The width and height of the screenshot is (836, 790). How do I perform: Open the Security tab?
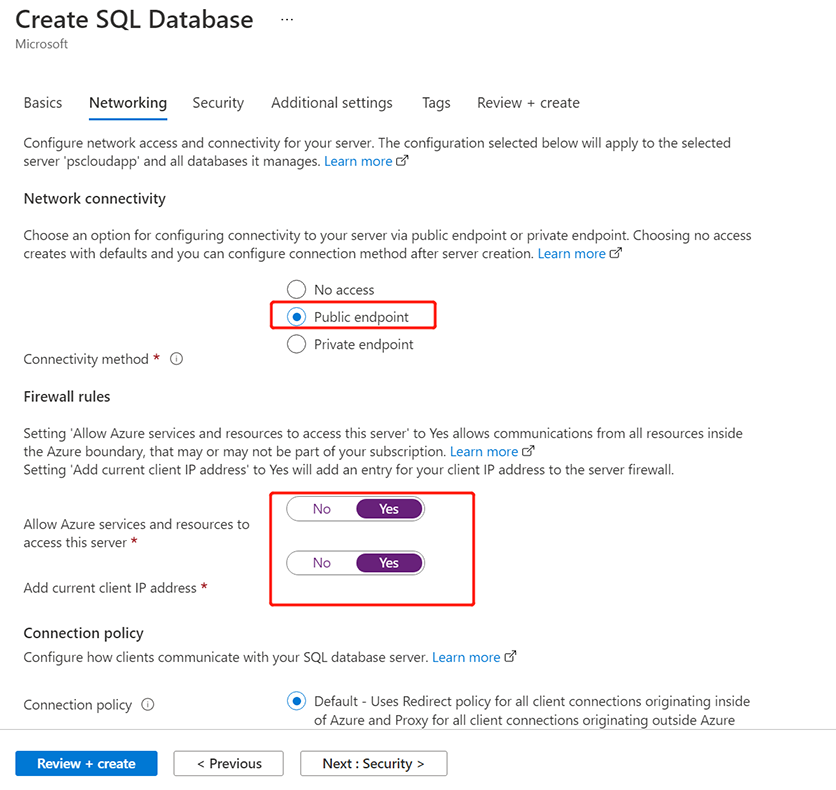pyautogui.click(x=218, y=103)
